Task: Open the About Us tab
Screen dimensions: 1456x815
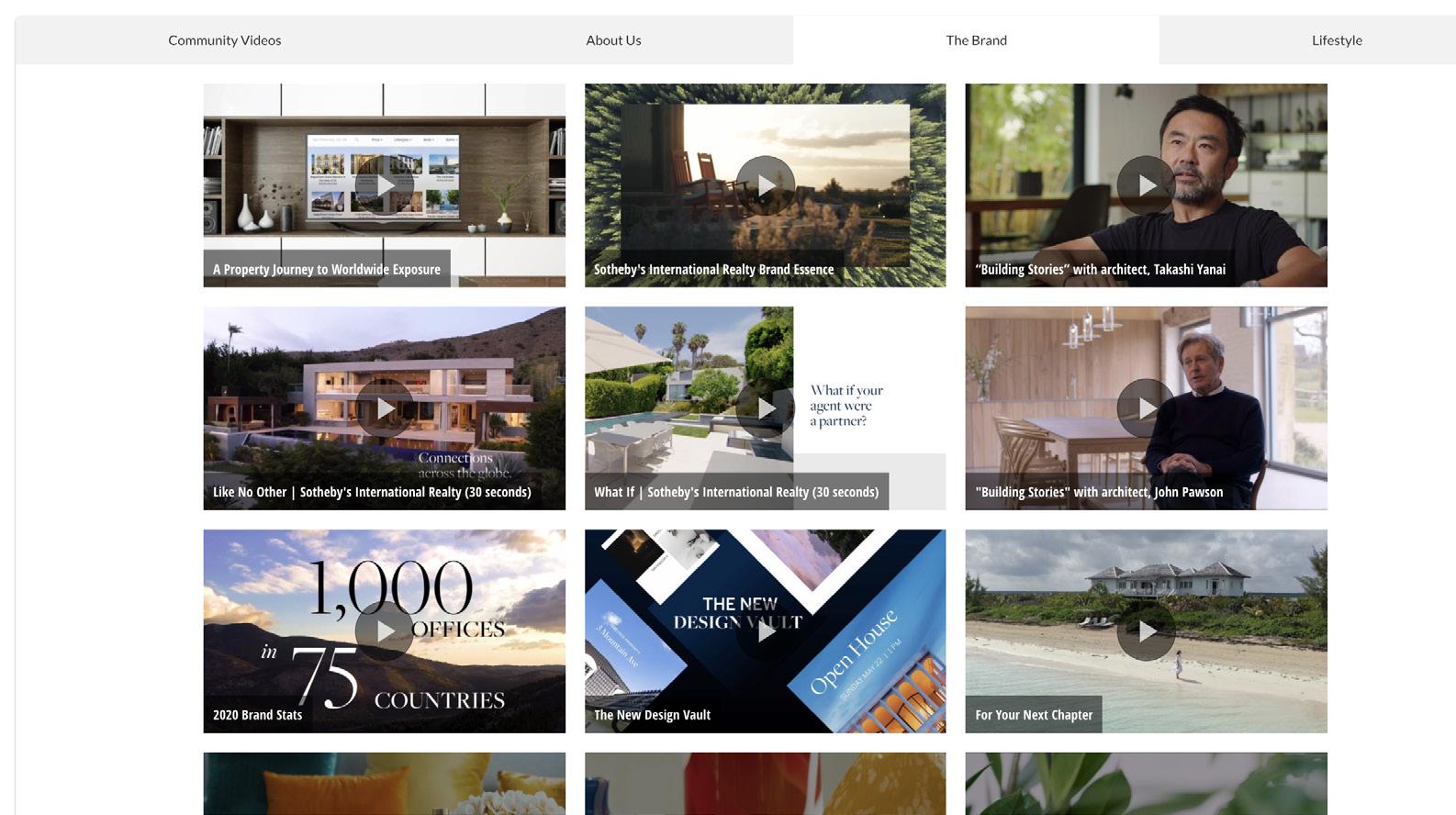Action: tap(613, 40)
